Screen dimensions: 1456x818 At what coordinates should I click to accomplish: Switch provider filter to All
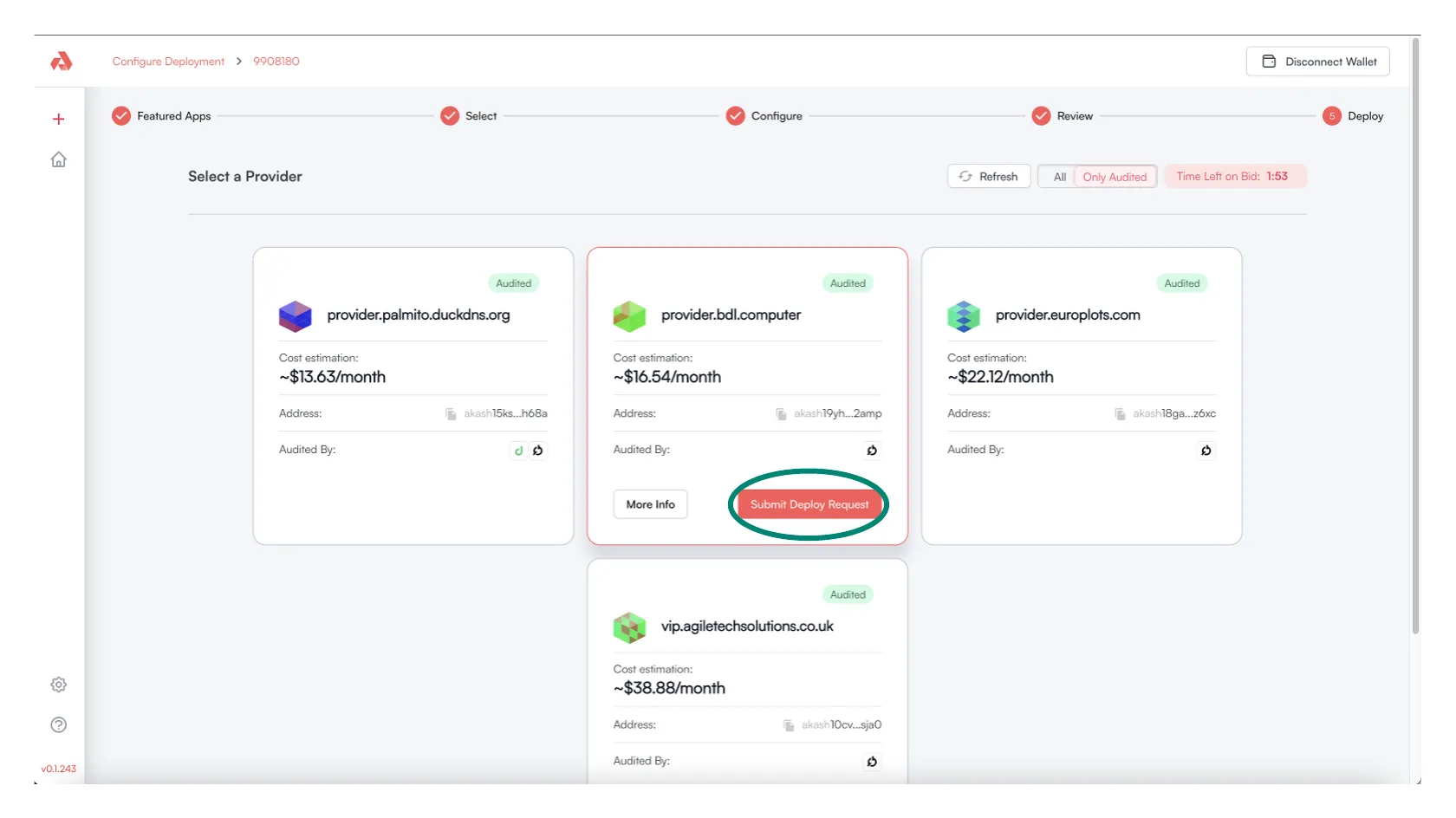tap(1059, 177)
